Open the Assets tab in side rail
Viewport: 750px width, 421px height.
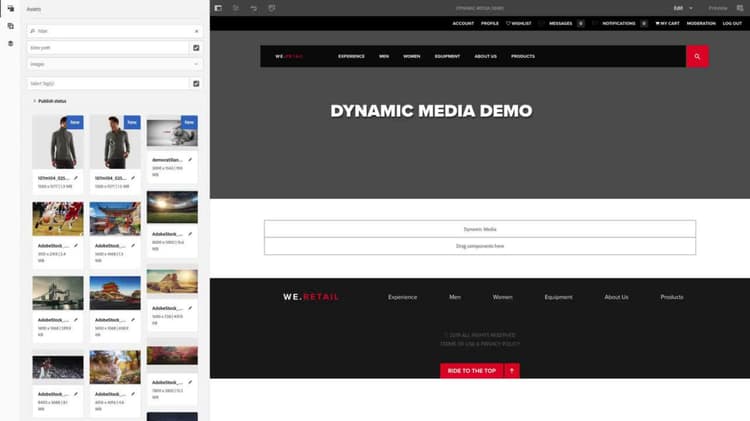11,9
